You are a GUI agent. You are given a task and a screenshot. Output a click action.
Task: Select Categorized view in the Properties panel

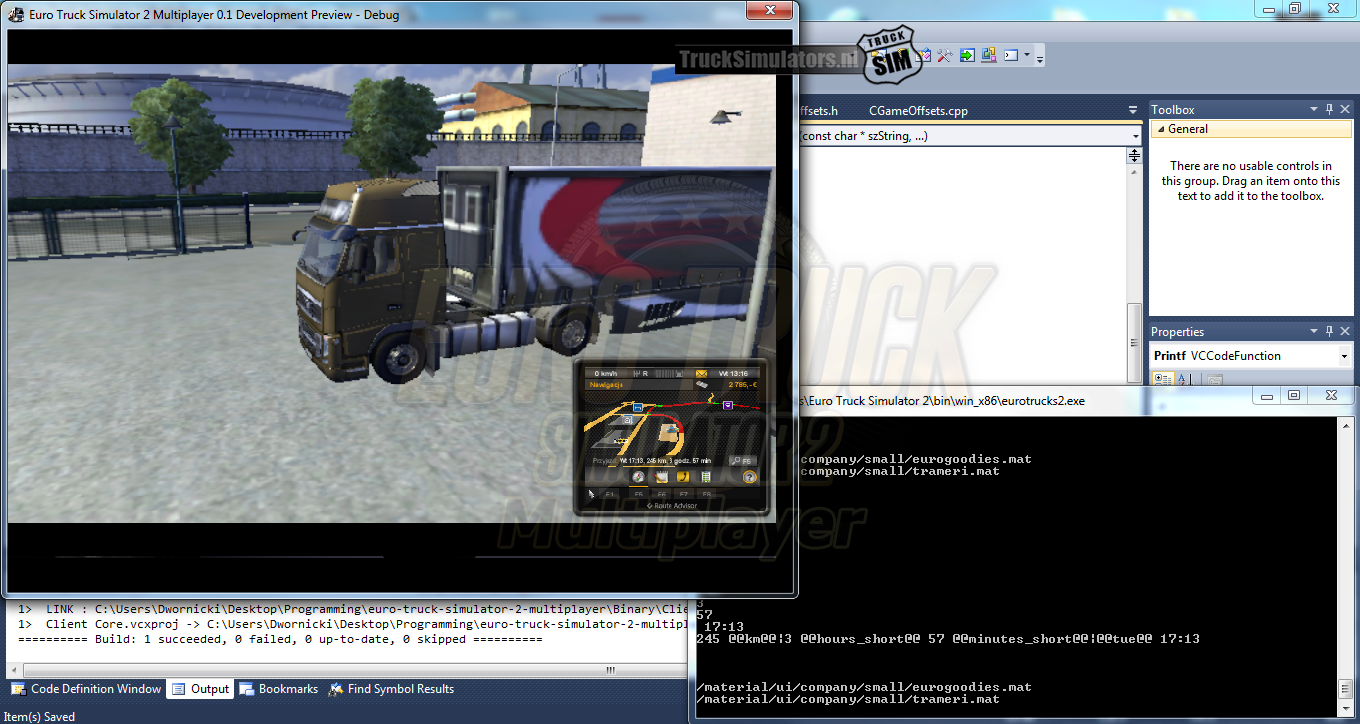click(x=1163, y=379)
